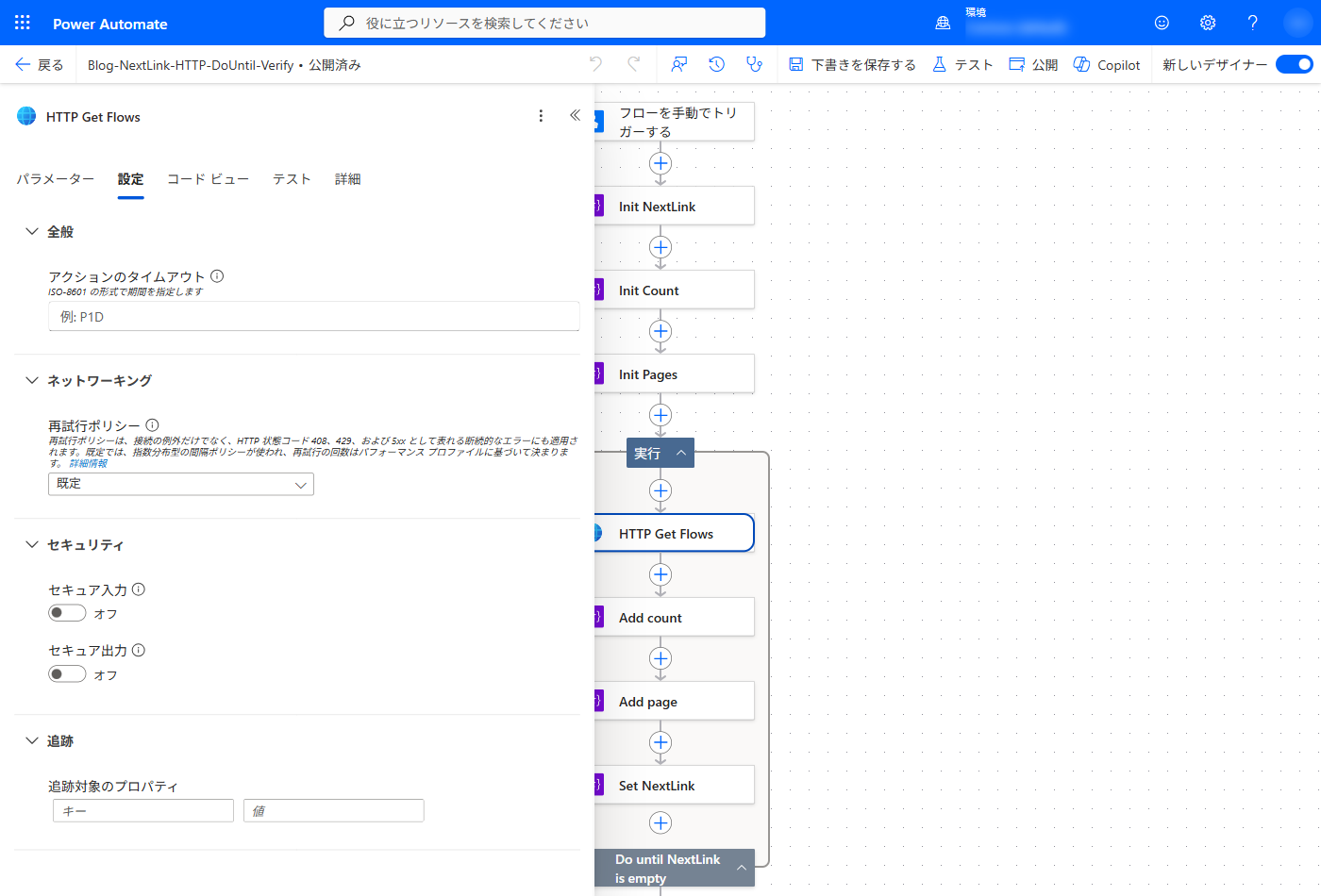Add a step below Init Count
Screen dimensions: 1321x896
point(660,331)
